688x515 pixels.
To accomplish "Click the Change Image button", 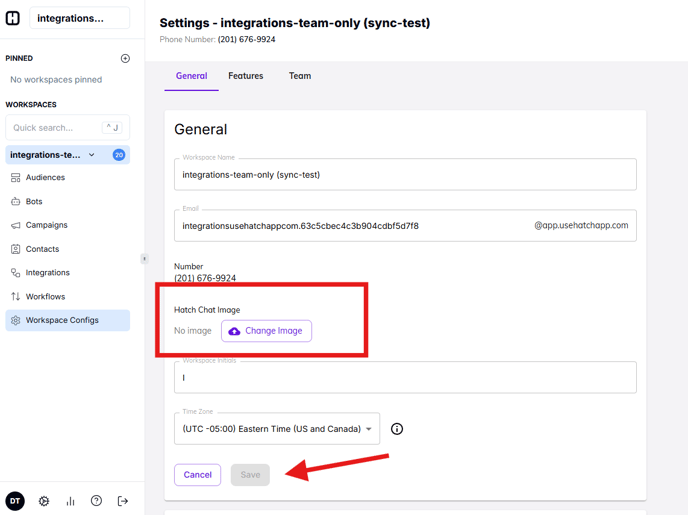I will coord(266,331).
